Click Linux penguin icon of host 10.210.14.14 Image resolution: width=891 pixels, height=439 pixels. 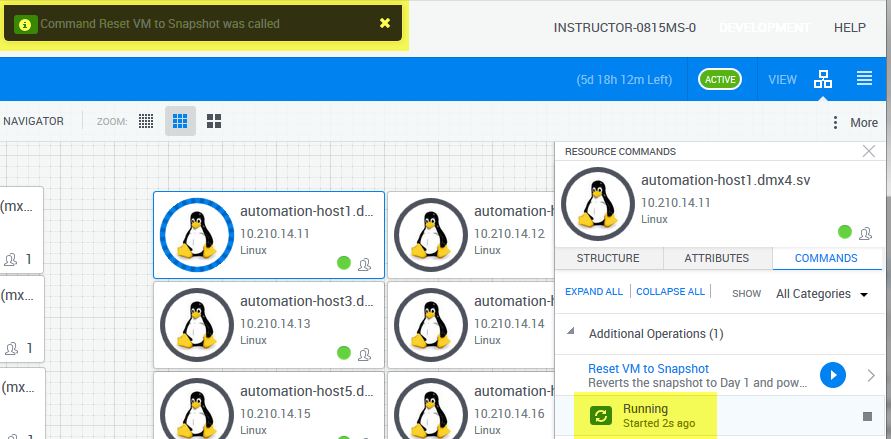pyautogui.click(x=430, y=325)
